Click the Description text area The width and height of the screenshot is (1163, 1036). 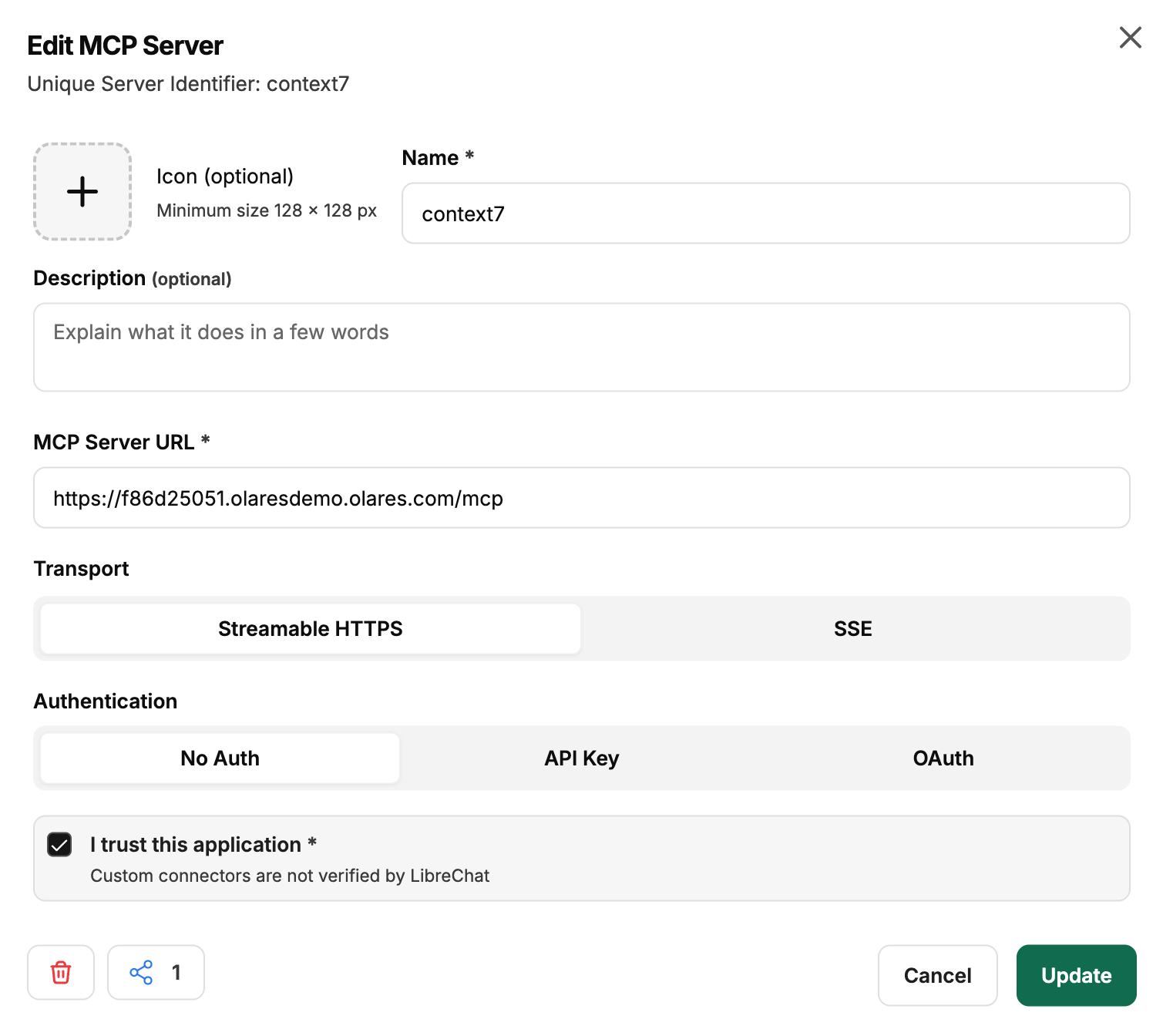point(581,348)
